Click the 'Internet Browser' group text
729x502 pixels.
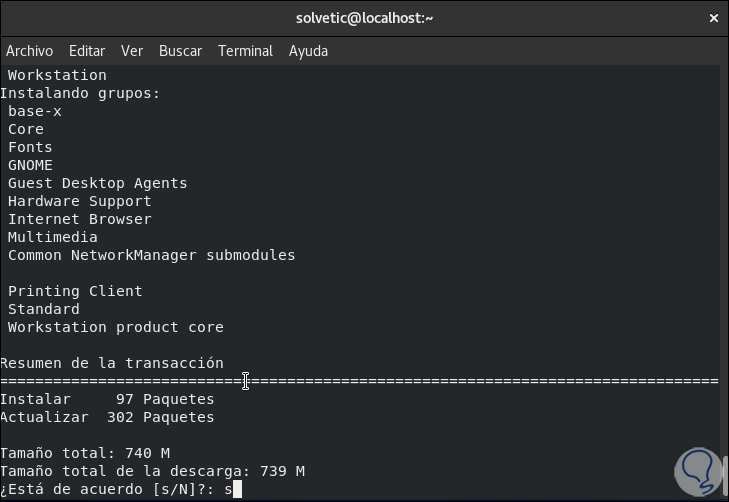[80, 219]
